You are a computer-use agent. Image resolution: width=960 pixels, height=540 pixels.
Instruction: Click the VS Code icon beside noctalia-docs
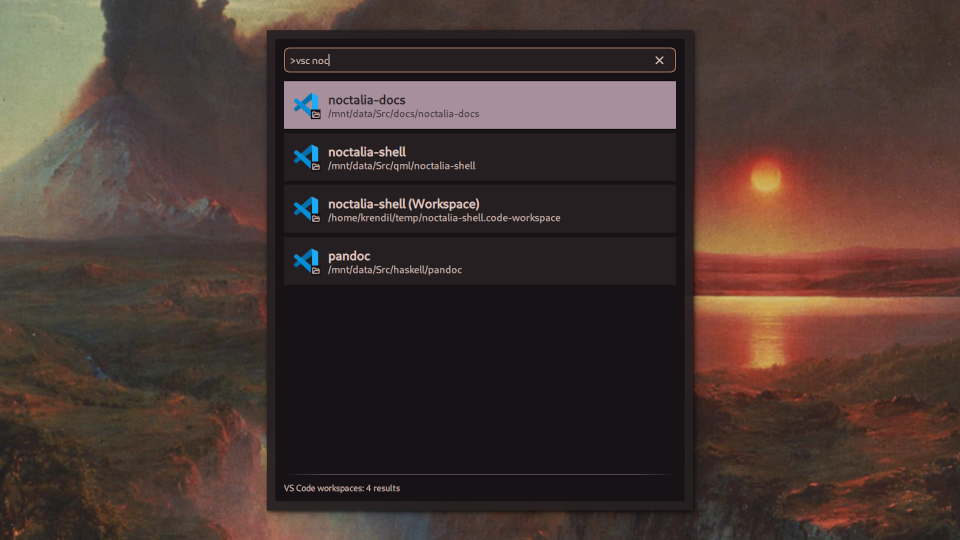pyautogui.click(x=307, y=105)
